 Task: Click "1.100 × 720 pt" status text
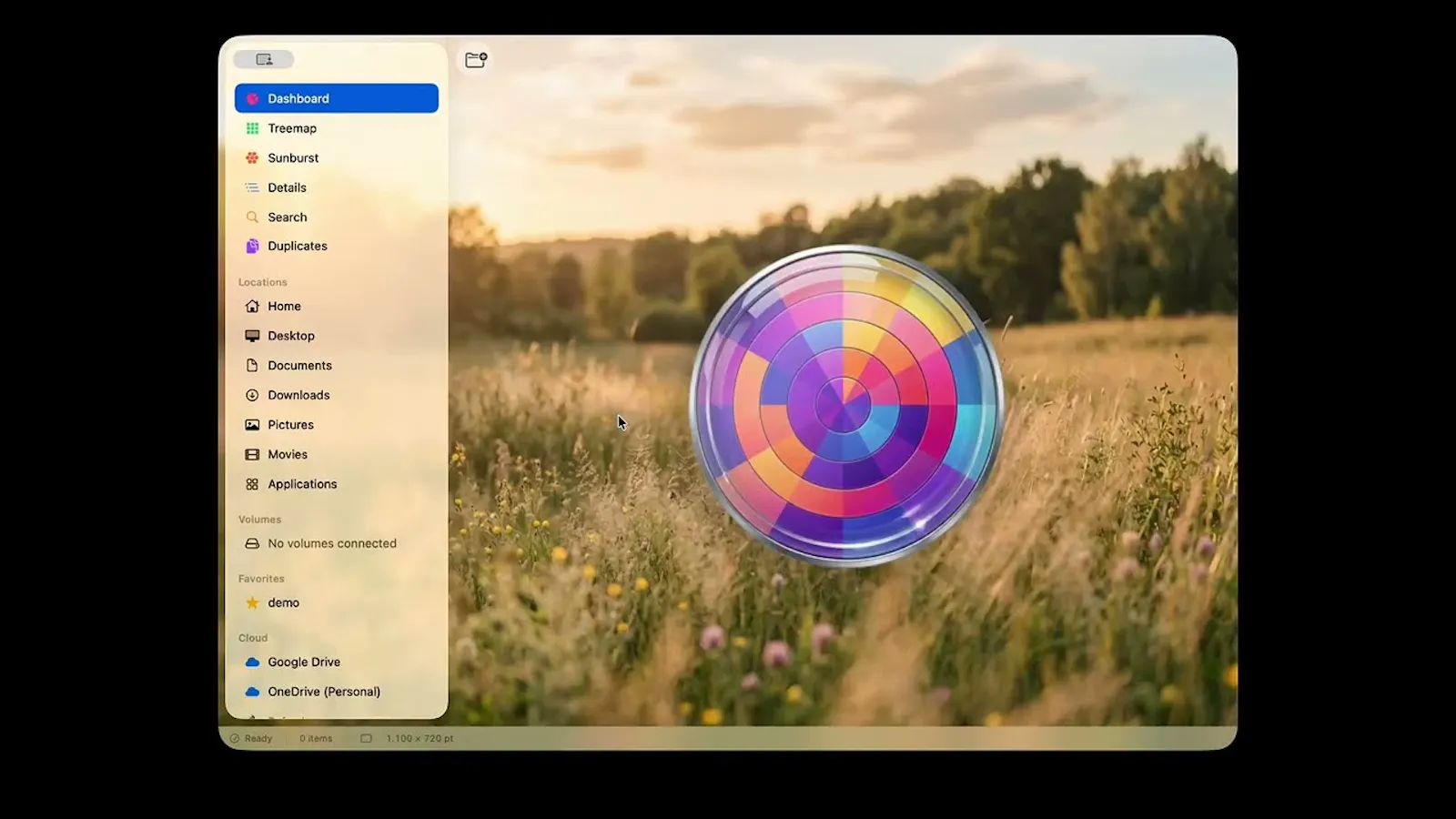(420, 739)
